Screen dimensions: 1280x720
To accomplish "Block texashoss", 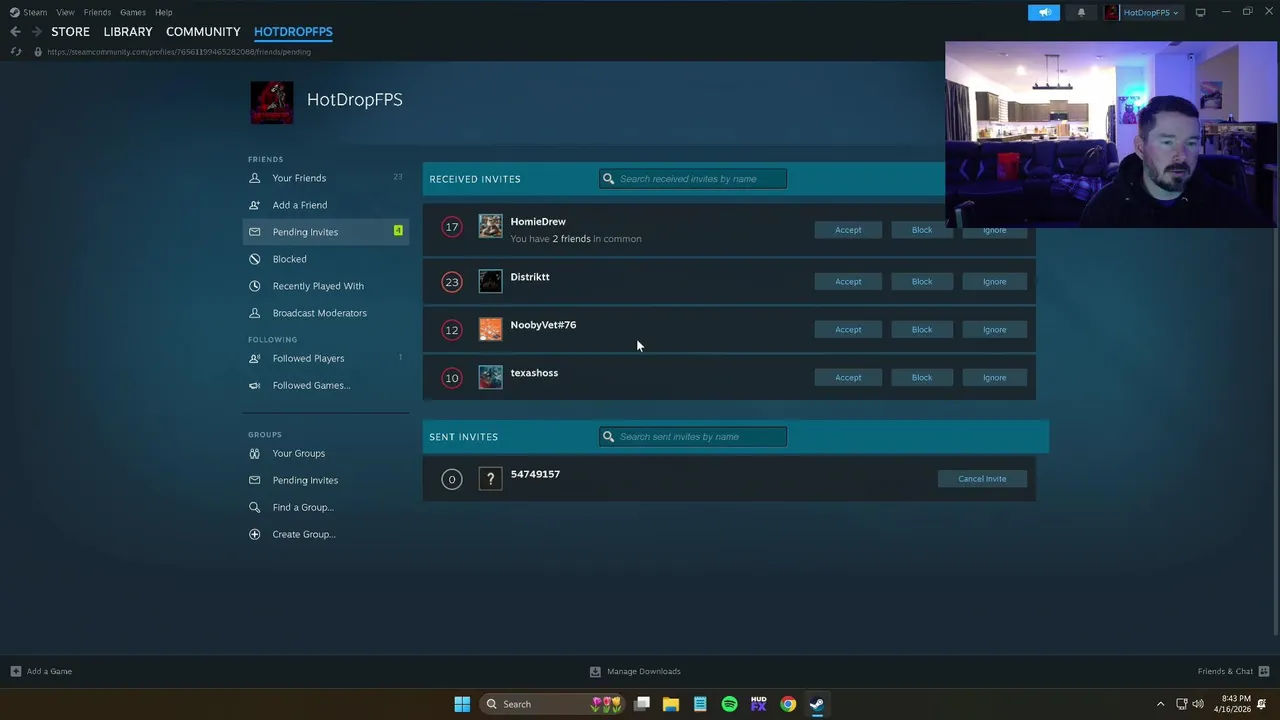I will click(x=922, y=378).
